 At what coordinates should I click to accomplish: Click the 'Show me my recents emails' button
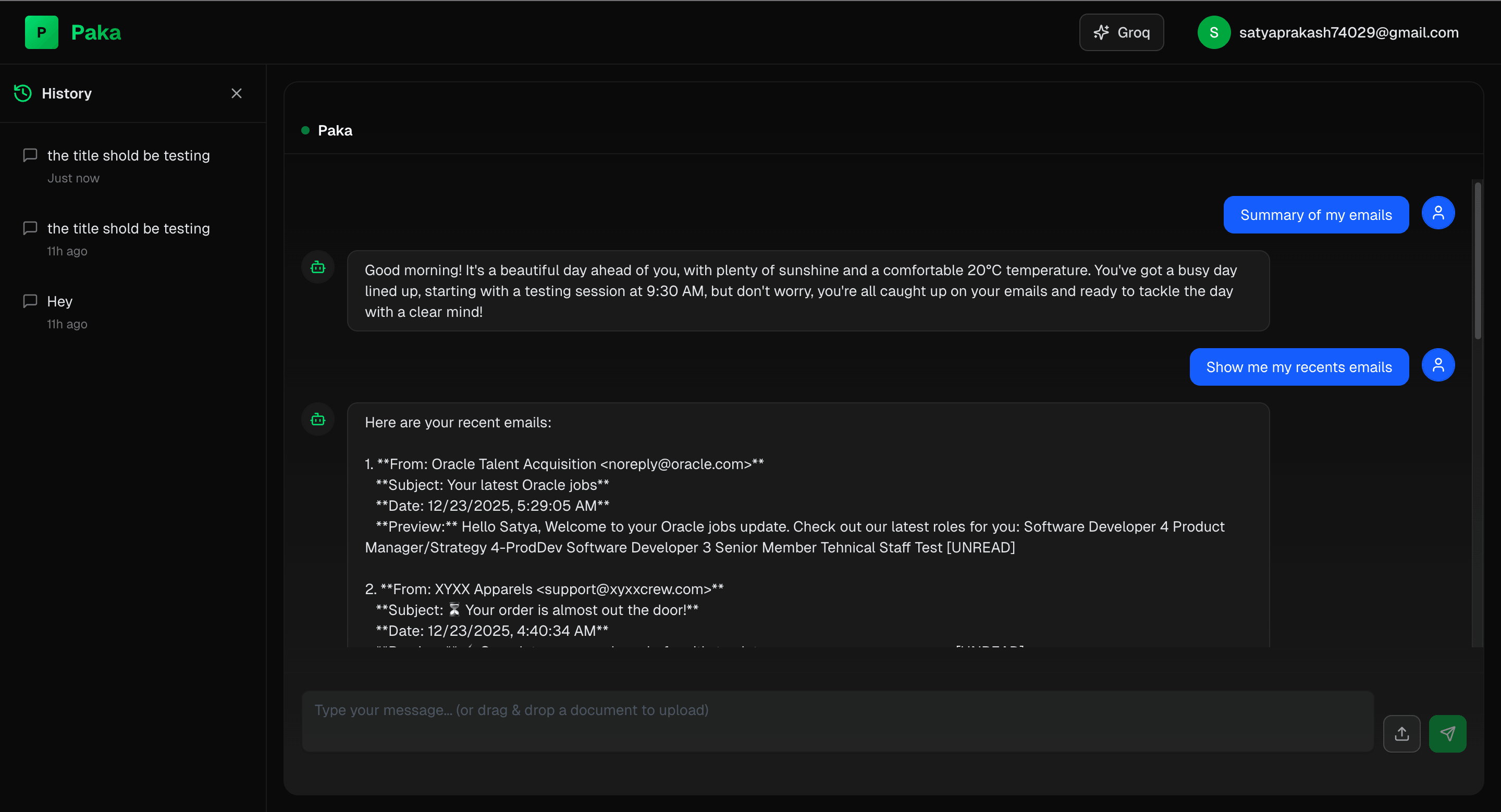point(1299,366)
